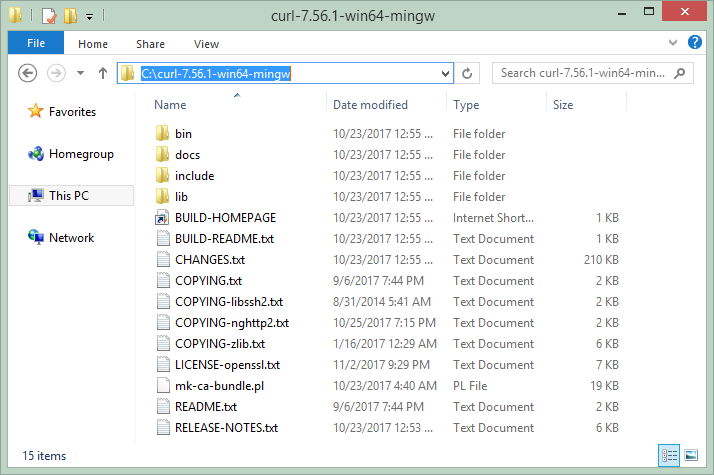Click the Internet Short... type cell

[x=493, y=218]
